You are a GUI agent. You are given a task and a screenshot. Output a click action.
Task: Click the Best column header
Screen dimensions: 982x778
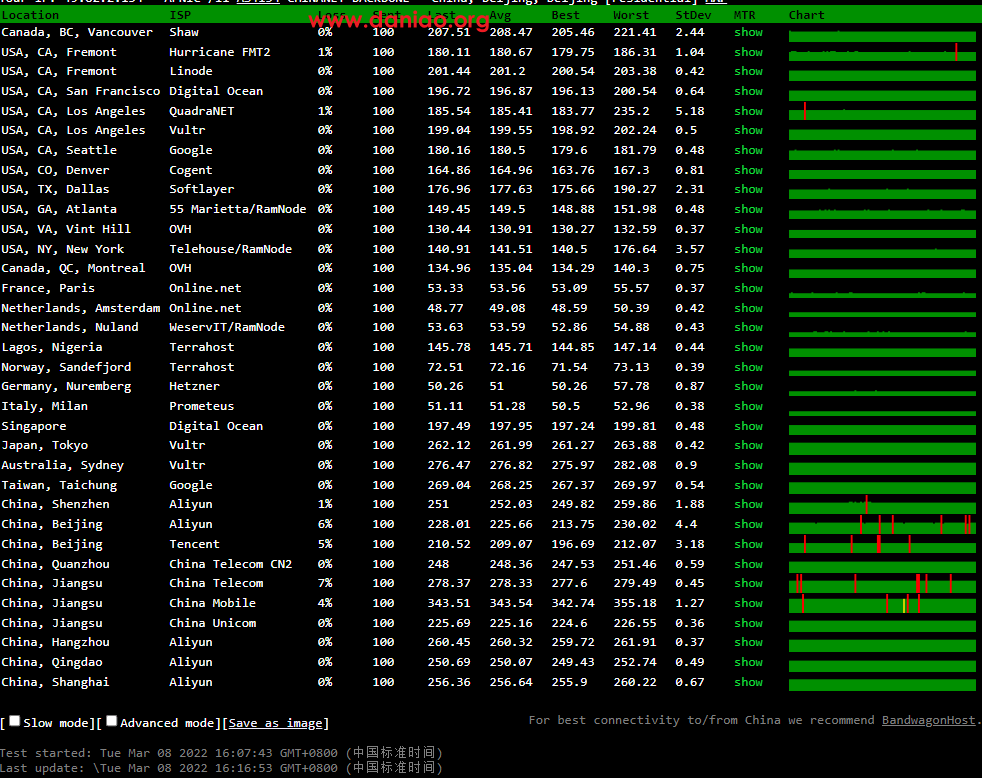(x=566, y=15)
